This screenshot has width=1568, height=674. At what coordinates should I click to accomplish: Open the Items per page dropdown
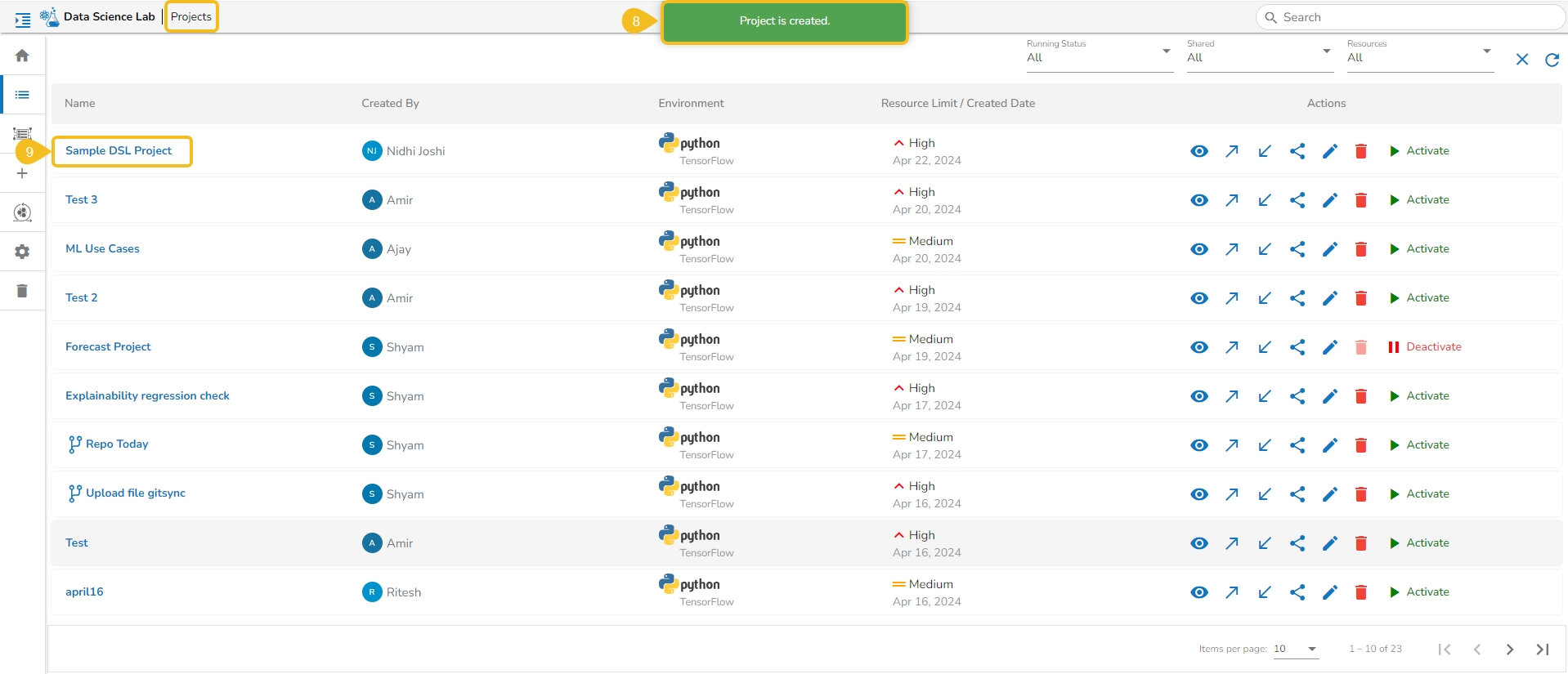tap(1296, 649)
